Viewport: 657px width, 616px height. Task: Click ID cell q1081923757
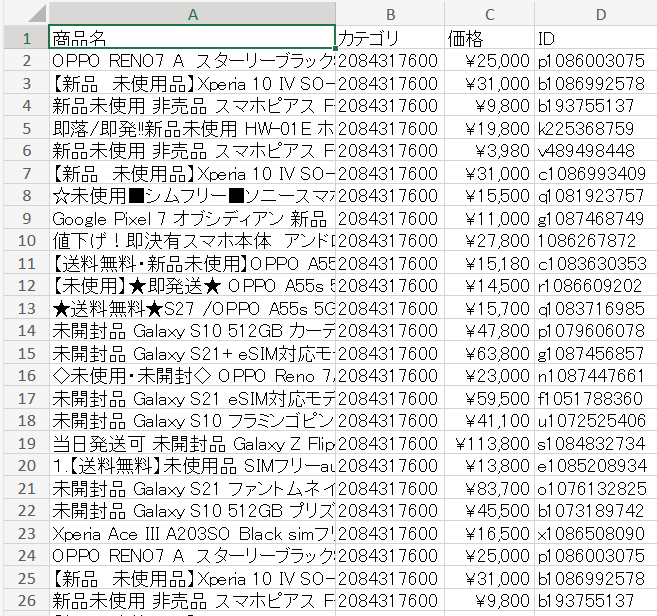click(x=596, y=196)
